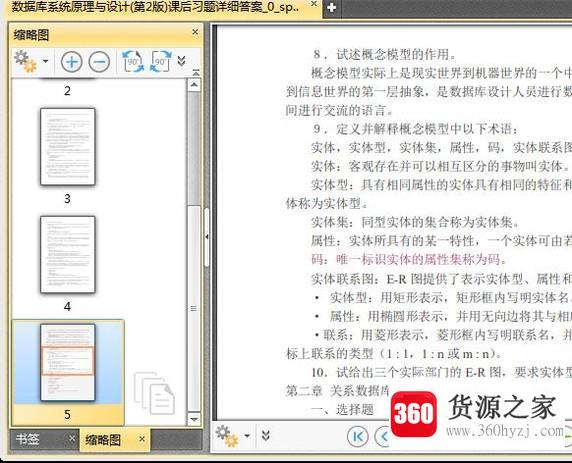Close the 缩略图 bottom tab

tap(142, 439)
